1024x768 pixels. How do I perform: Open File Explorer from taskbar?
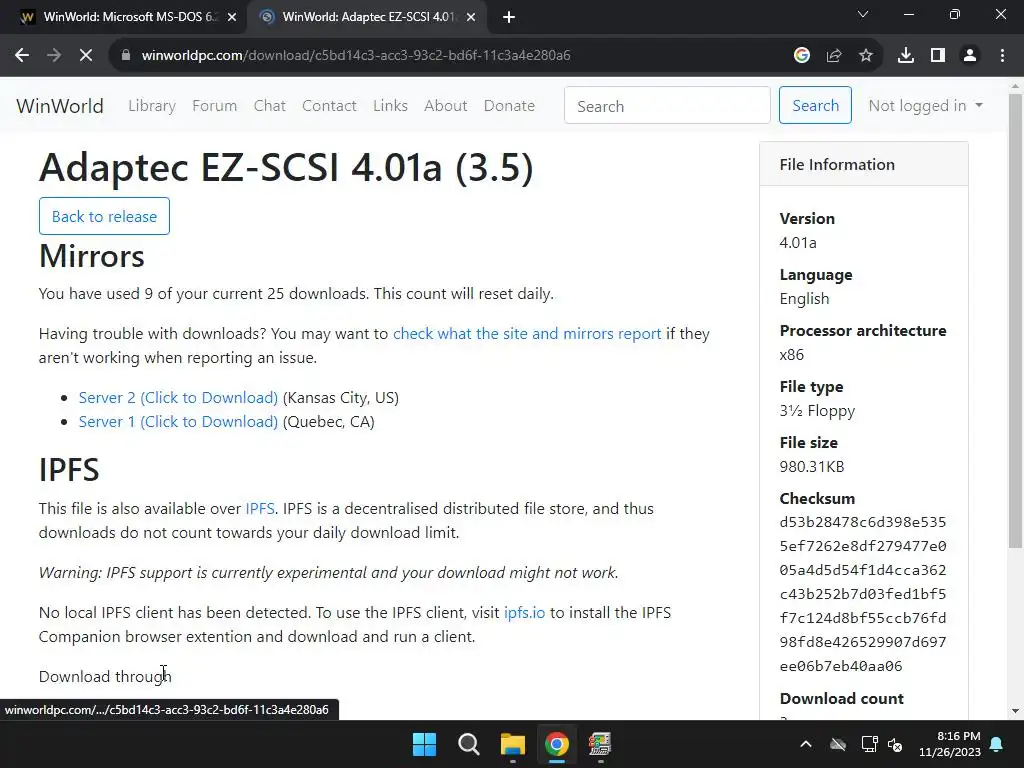point(513,744)
